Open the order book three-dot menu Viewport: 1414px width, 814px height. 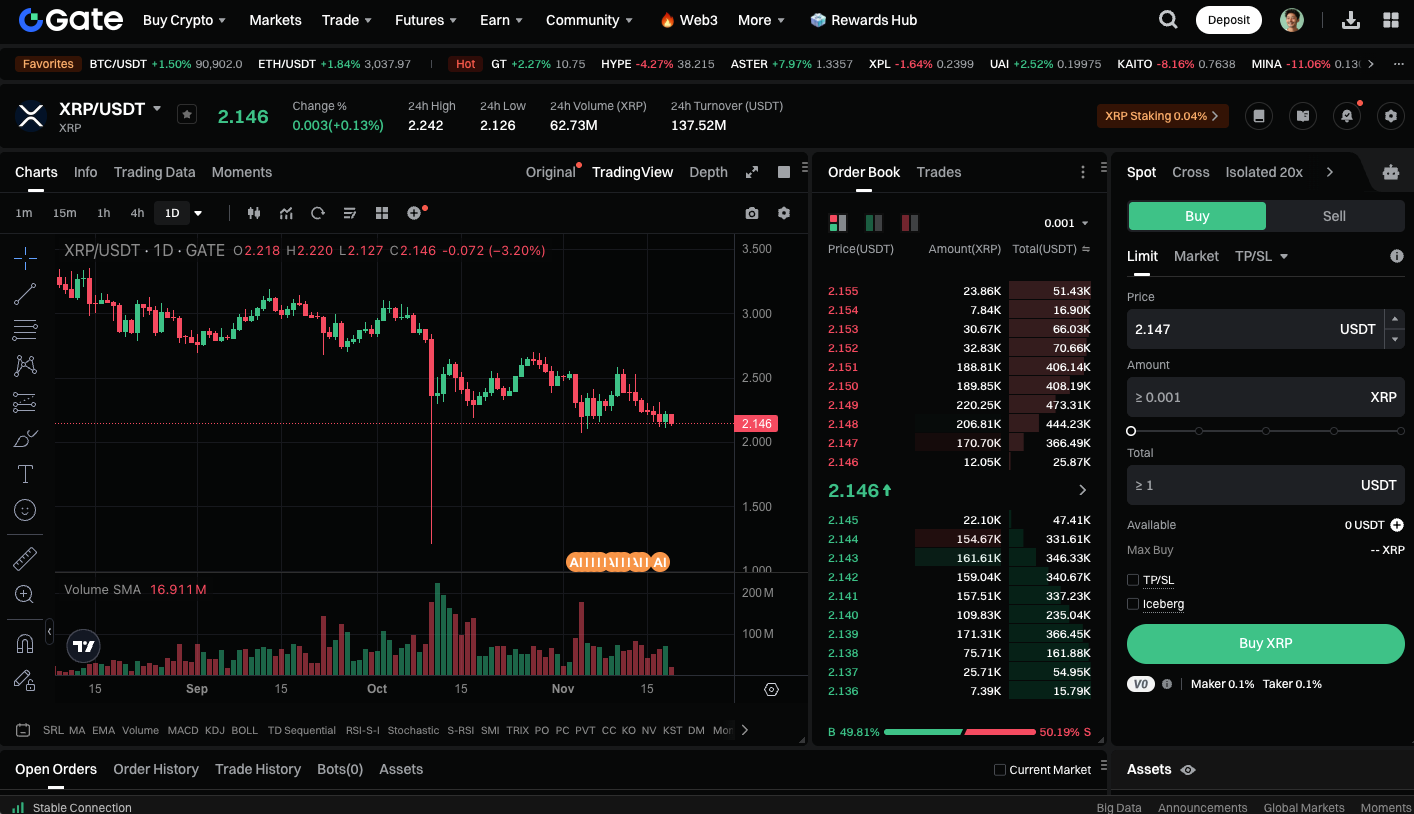pyautogui.click(x=1083, y=172)
